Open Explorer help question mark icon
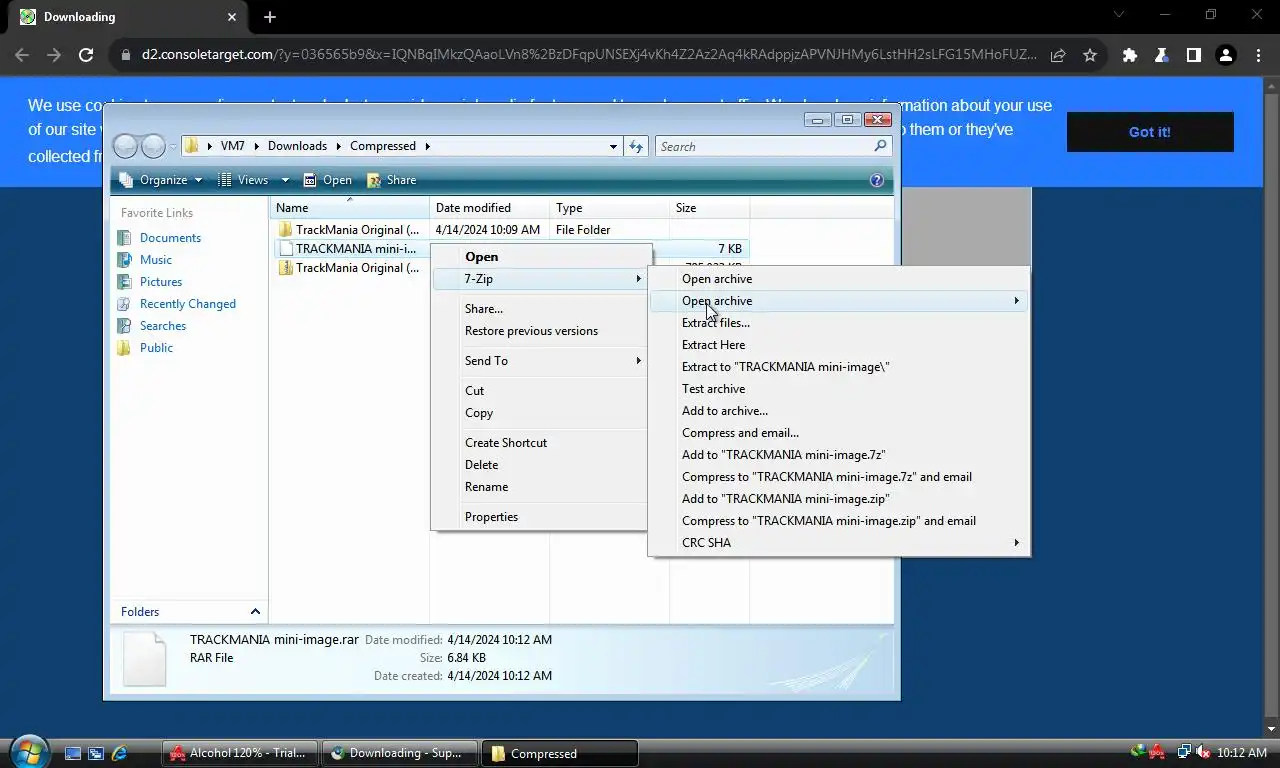Screen dimensions: 1280x768 pyautogui.click(x=877, y=180)
